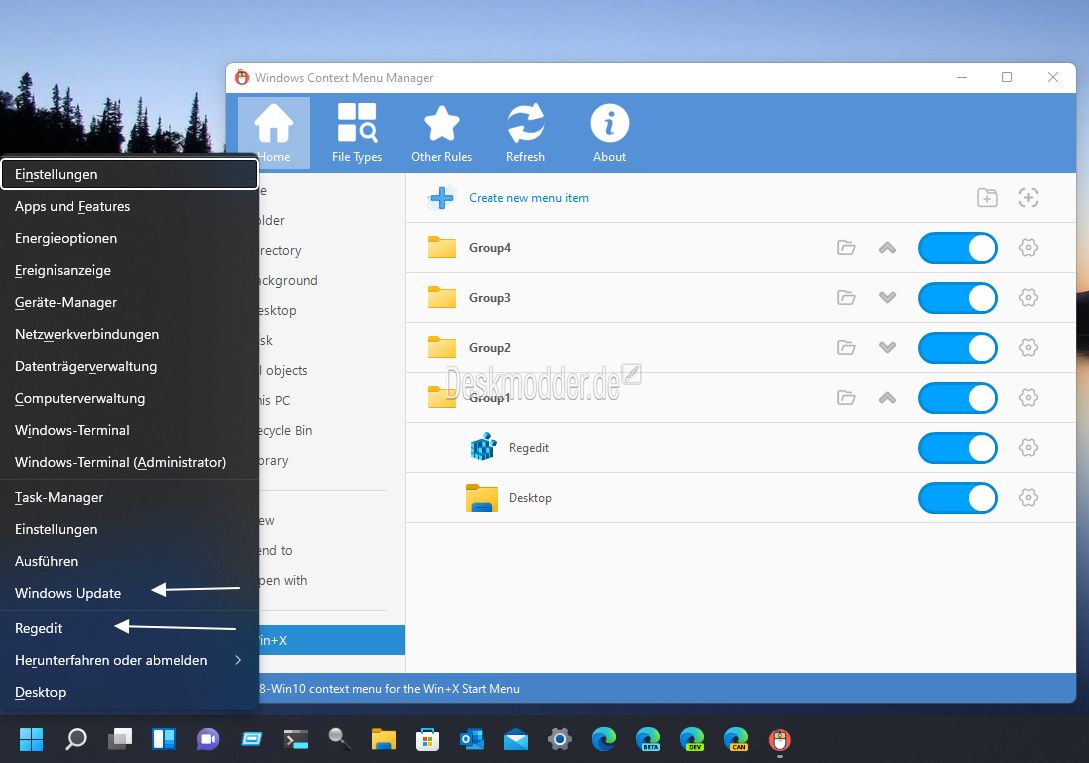Open the File Types section
The width and height of the screenshot is (1089, 763).
click(357, 133)
